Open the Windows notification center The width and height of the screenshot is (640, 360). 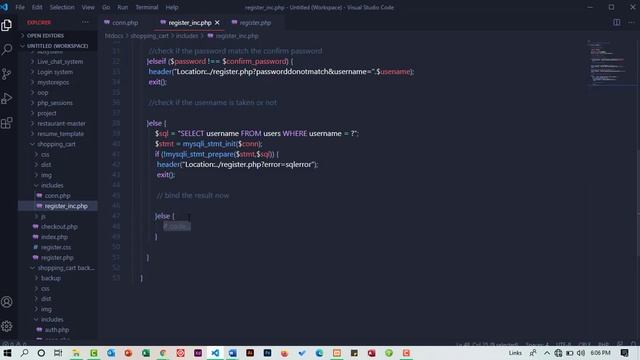point(624,353)
